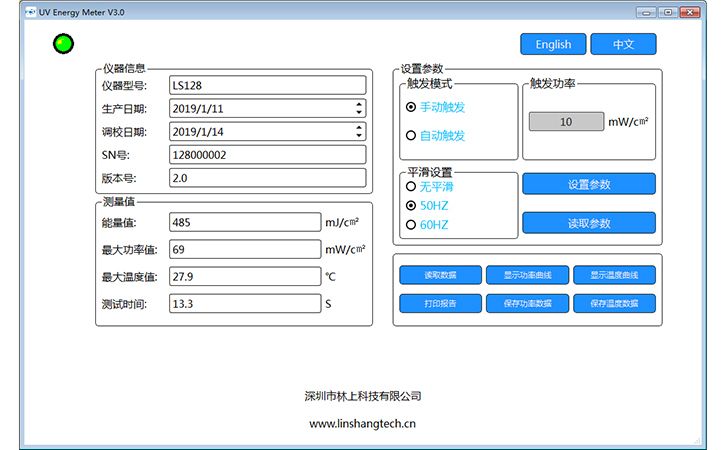The height and width of the screenshot is (450, 726).
Task: Open the 调校日期 calibration date spinner
Action: (359, 131)
